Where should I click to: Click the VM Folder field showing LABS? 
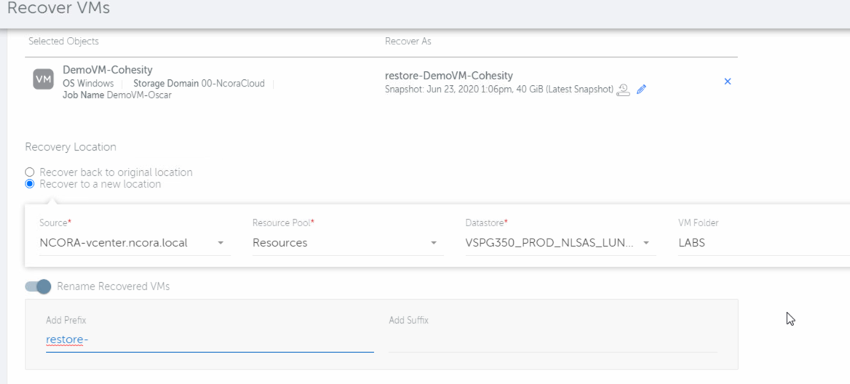coord(759,243)
